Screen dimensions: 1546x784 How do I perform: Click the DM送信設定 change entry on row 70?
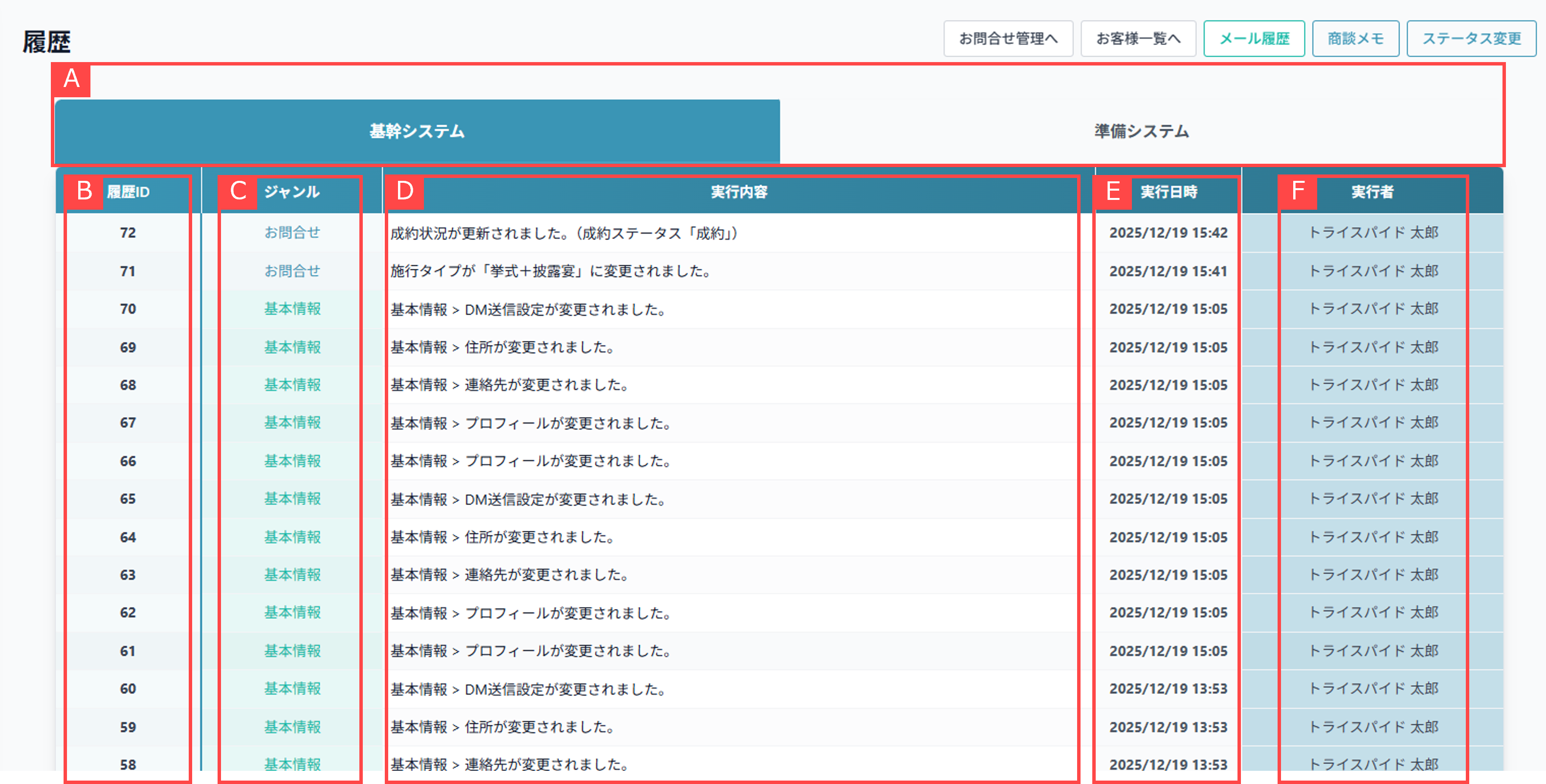coord(527,309)
